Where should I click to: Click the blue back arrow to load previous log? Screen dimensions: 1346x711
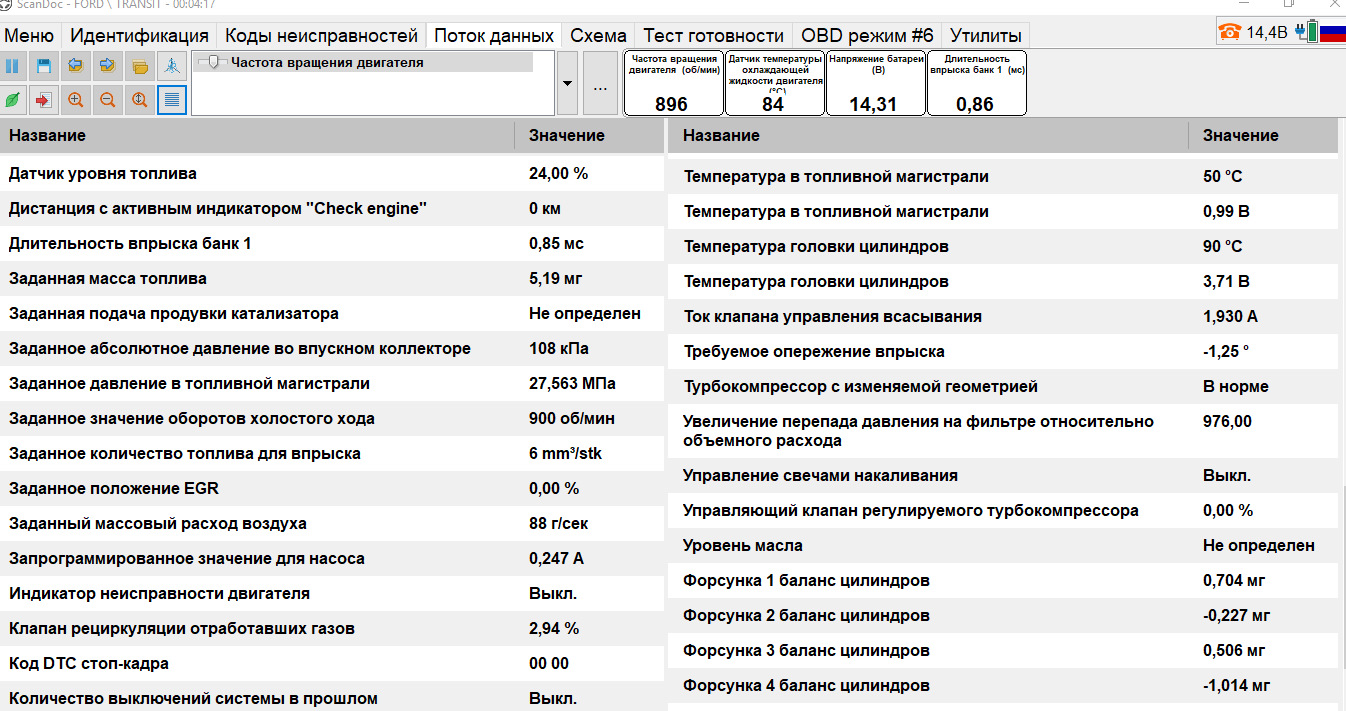click(x=76, y=66)
